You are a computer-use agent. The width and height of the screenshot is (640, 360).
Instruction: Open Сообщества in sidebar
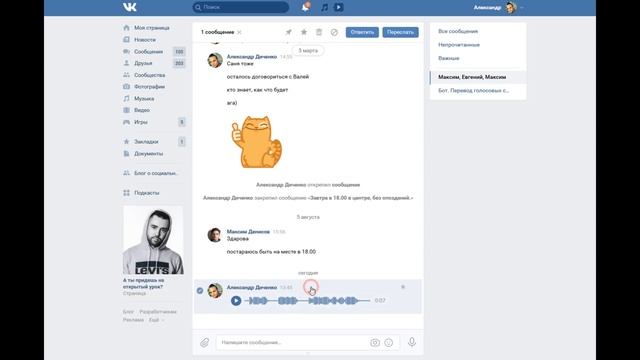(149, 75)
